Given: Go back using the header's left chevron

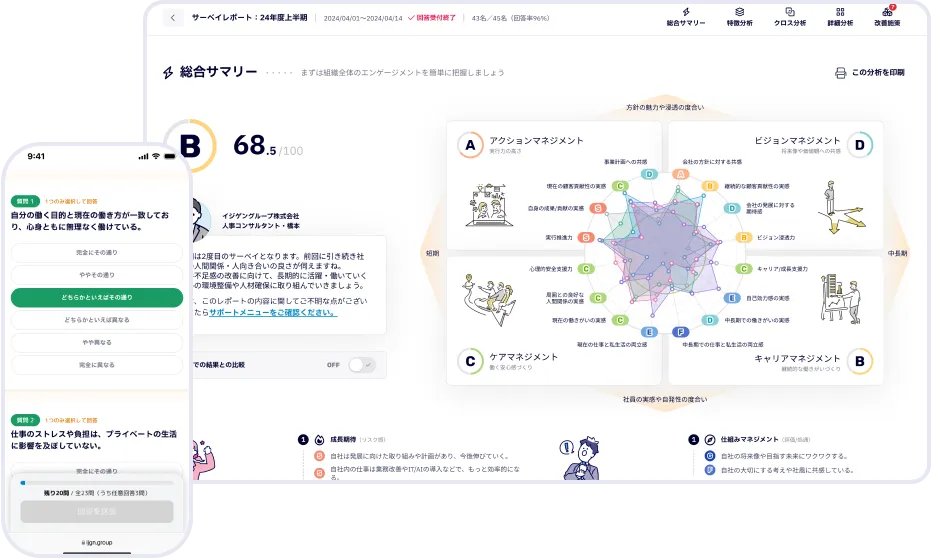Looking at the screenshot, I should [x=173, y=18].
